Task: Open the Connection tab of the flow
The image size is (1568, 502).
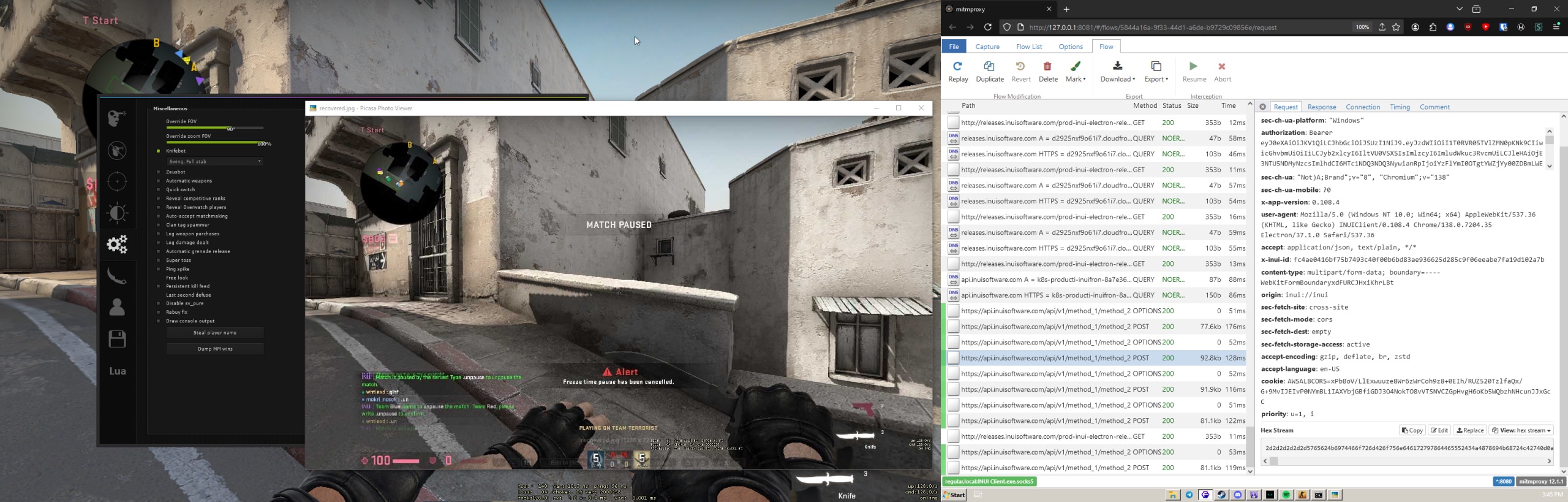Action: click(x=1363, y=107)
